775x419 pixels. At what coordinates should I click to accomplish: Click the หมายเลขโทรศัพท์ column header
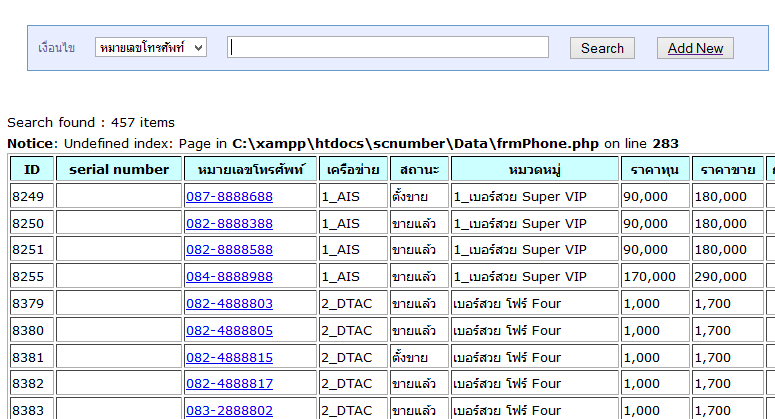point(251,169)
